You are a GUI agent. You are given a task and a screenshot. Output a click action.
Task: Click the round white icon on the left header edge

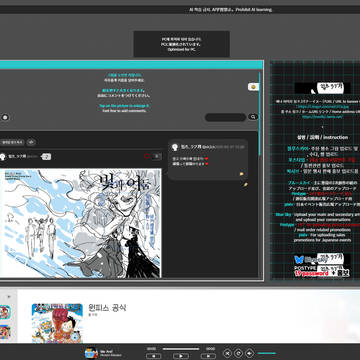(x=5, y=117)
